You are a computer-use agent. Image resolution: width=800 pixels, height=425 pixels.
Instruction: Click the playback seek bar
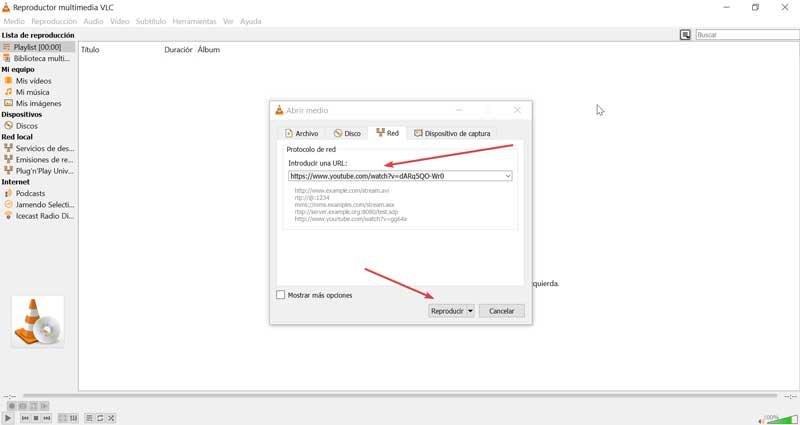tap(399, 395)
